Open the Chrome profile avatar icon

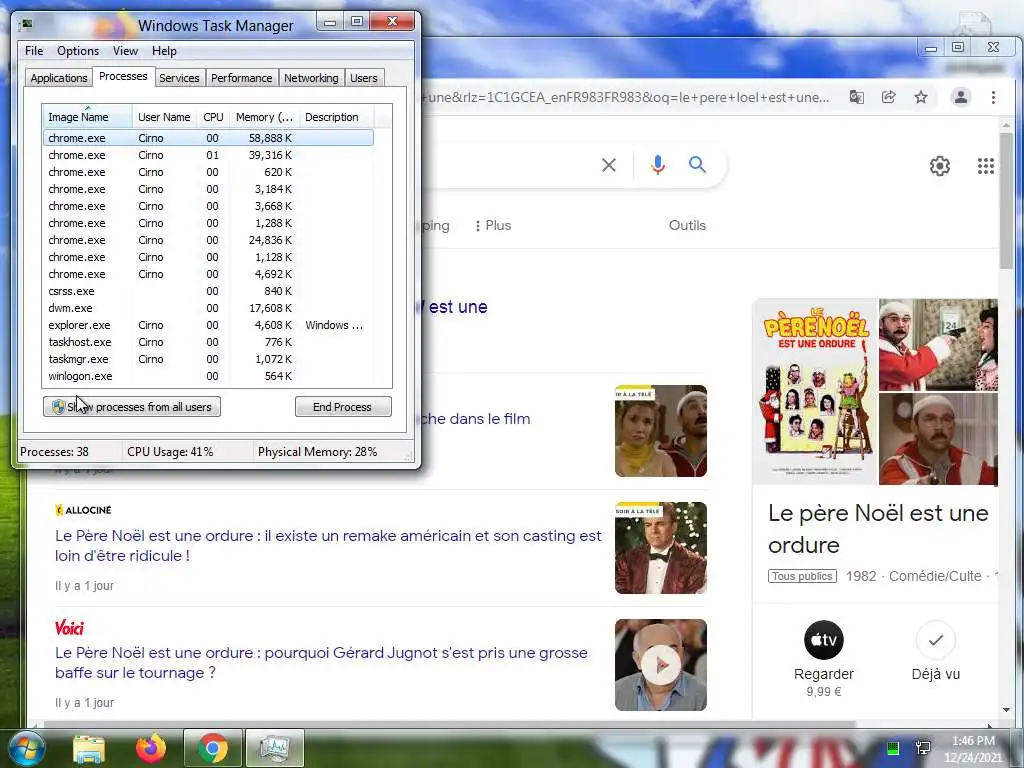(961, 97)
